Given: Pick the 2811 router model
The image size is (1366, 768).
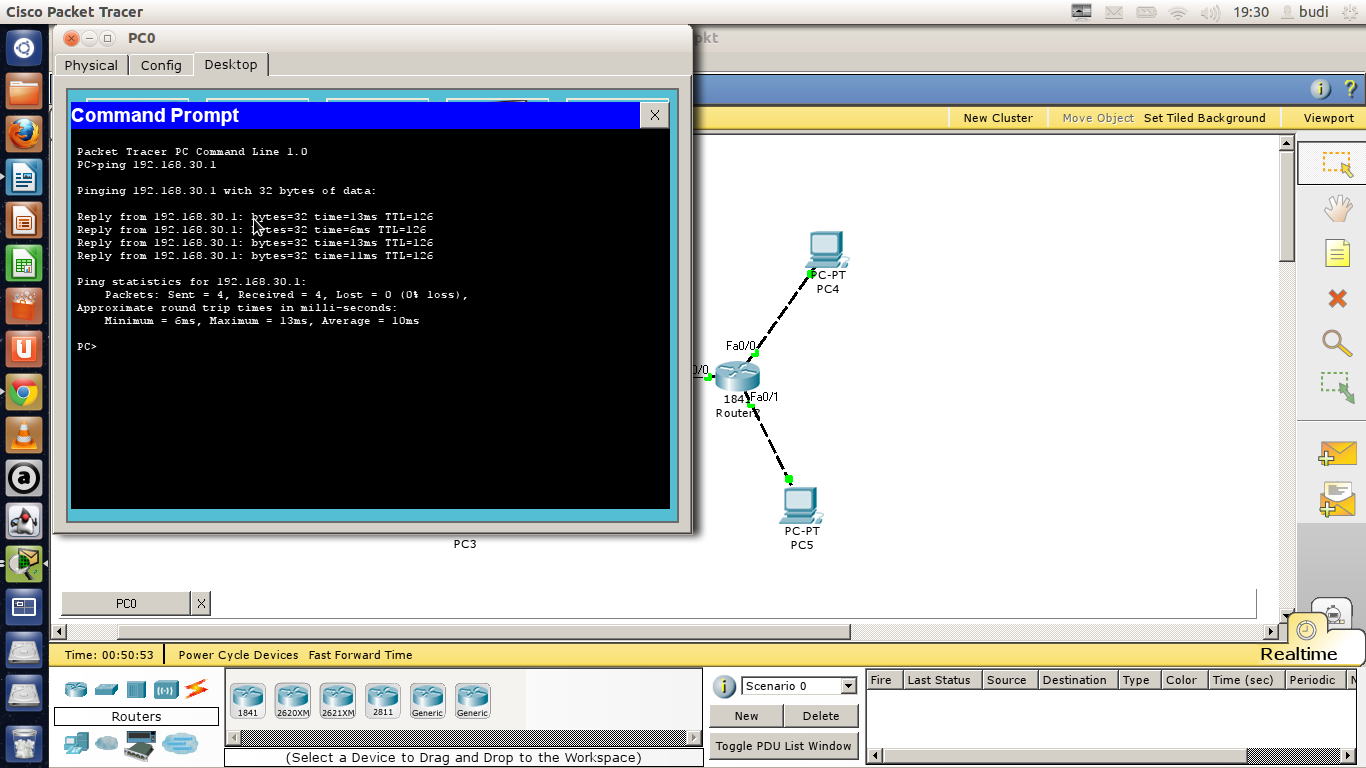Looking at the screenshot, I should (x=383, y=701).
